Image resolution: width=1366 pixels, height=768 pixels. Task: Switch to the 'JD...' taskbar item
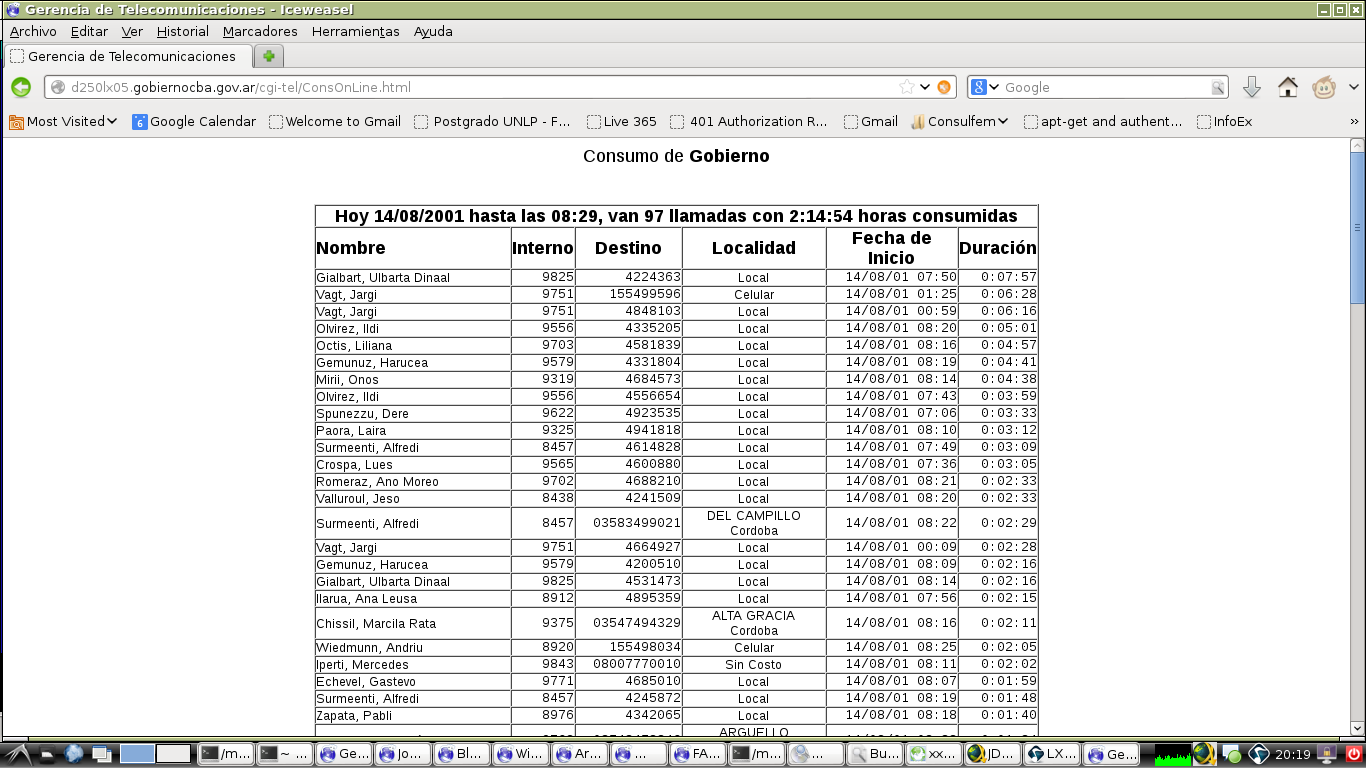tap(992, 754)
